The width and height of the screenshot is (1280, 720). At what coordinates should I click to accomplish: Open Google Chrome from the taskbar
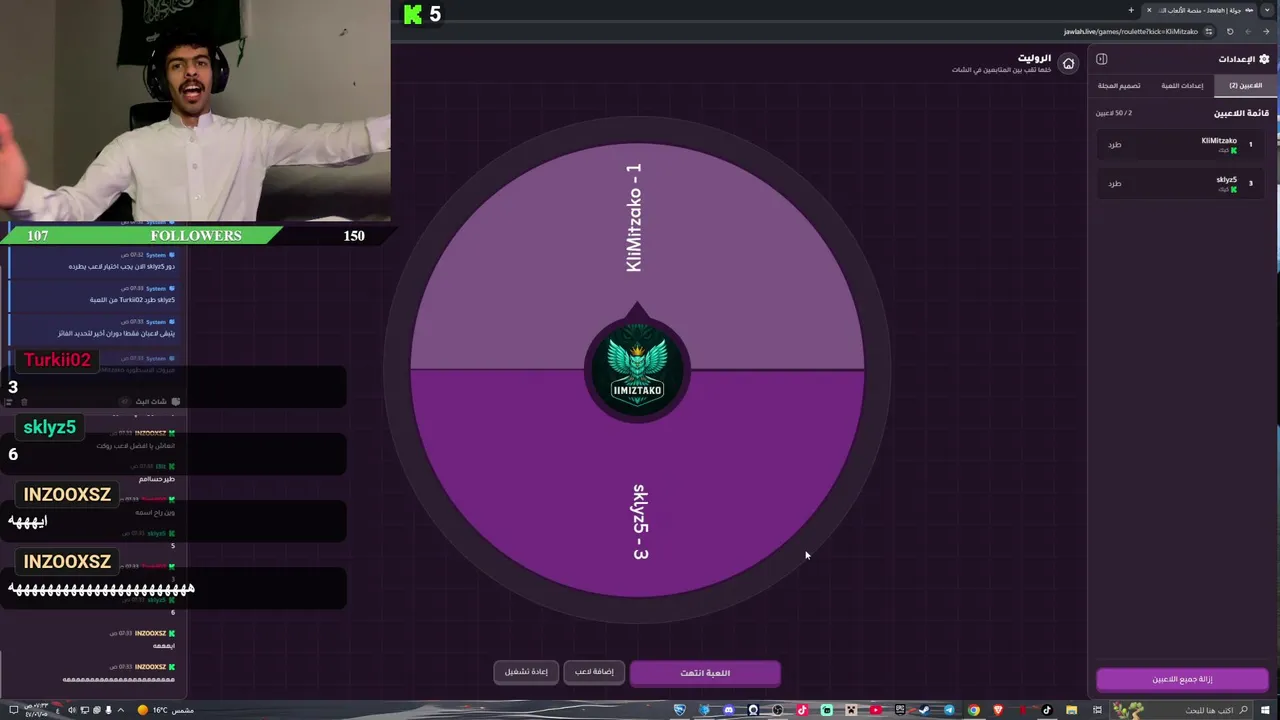tap(974, 710)
